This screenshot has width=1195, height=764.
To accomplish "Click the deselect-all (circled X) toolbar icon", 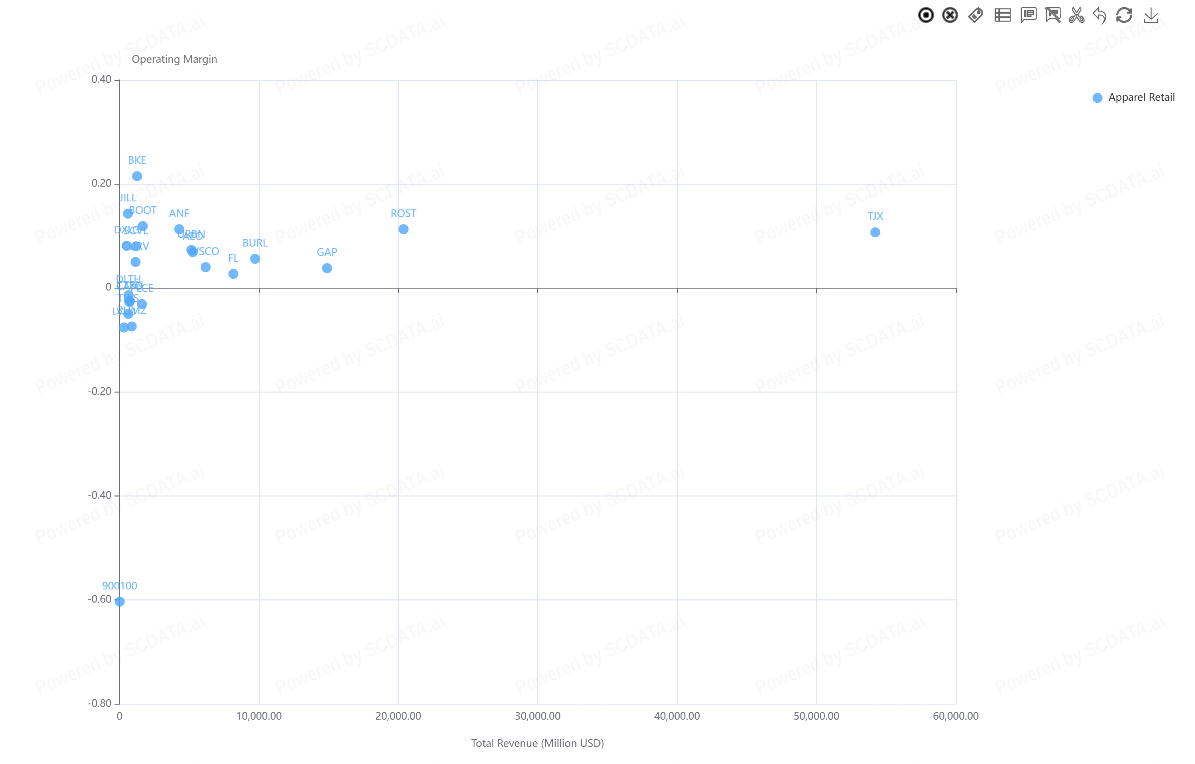I will click(x=950, y=15).
